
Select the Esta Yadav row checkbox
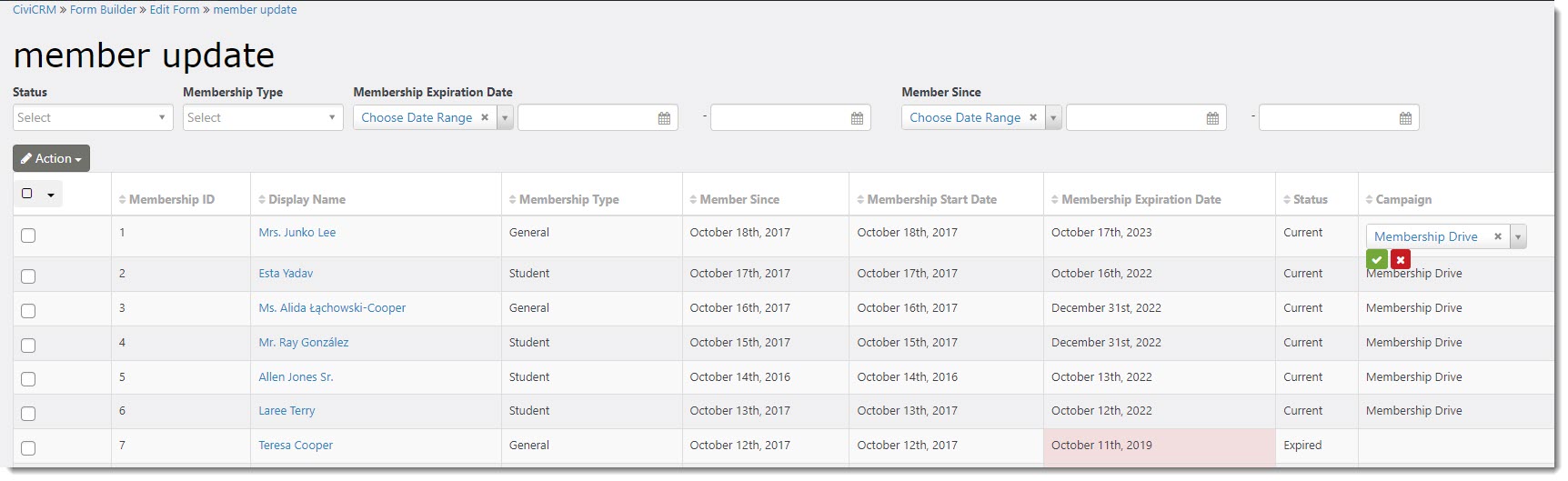pyautogui.click(x=28, y=276)
